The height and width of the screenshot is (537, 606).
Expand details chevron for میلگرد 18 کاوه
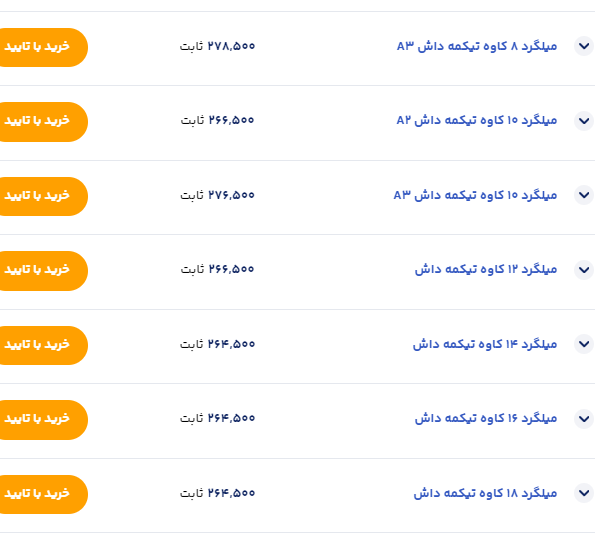[584, 493]
